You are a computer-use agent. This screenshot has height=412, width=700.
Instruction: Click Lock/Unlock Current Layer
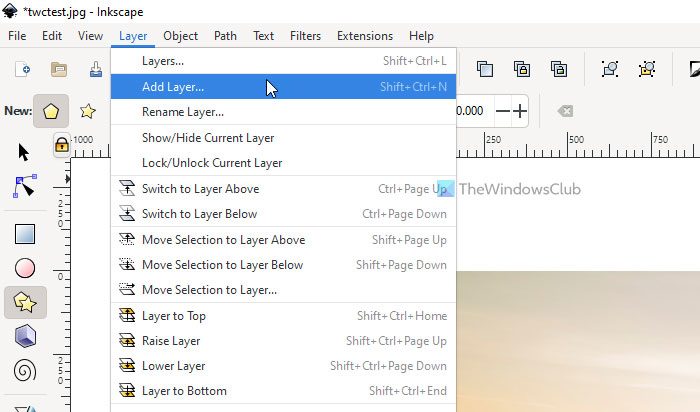tap(283, 162)
